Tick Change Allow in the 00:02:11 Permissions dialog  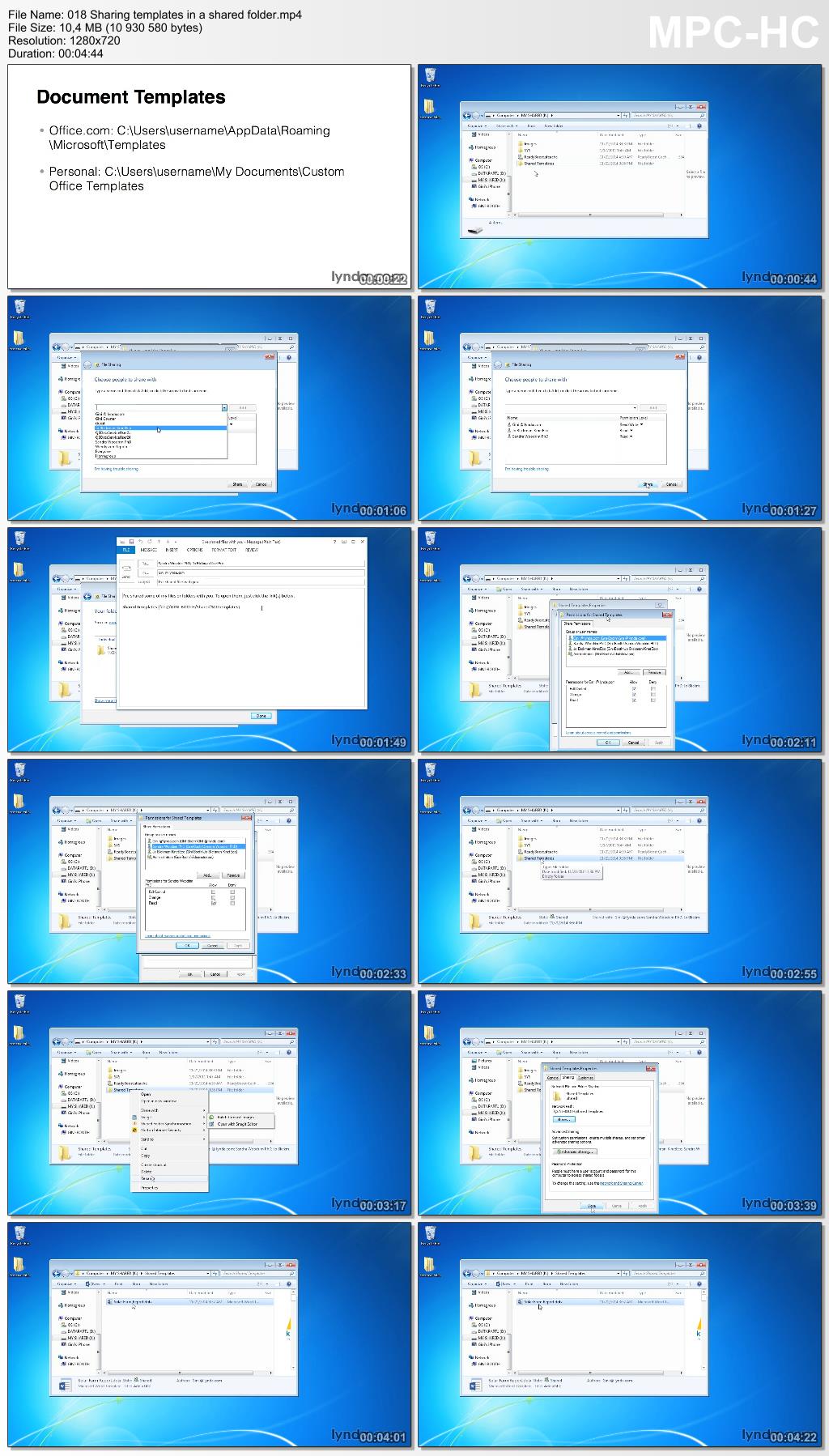635,694
